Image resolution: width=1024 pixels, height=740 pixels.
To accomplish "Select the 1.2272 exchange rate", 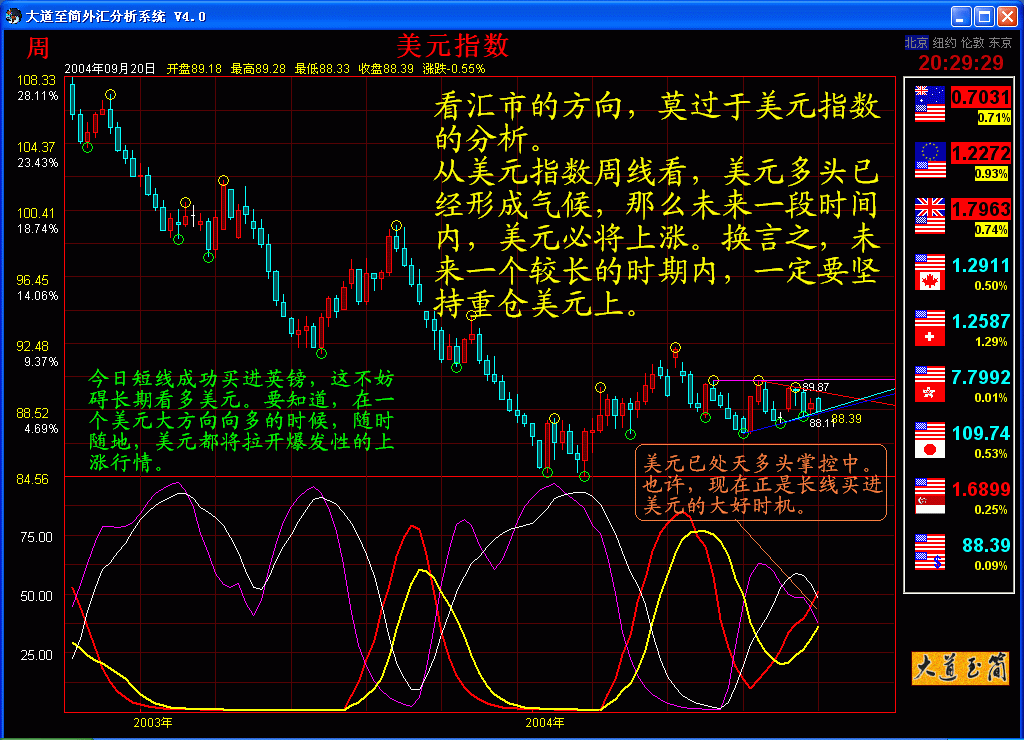I will 980,153.
